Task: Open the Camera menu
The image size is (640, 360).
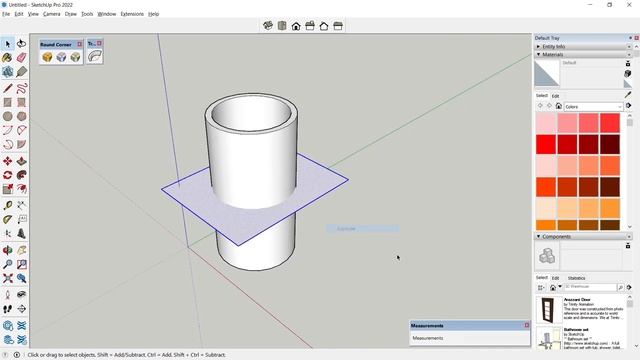Action: (51, 14)
